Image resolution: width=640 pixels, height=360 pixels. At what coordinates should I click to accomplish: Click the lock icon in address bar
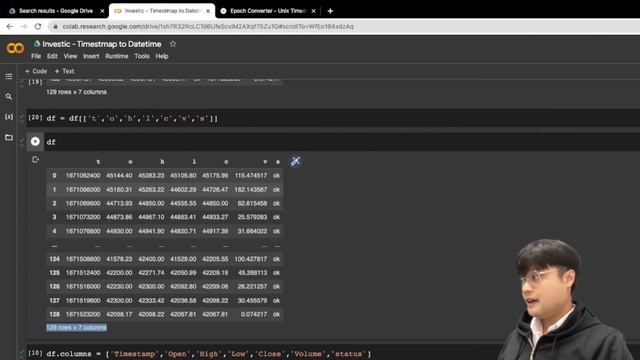(x=55, y=27)
